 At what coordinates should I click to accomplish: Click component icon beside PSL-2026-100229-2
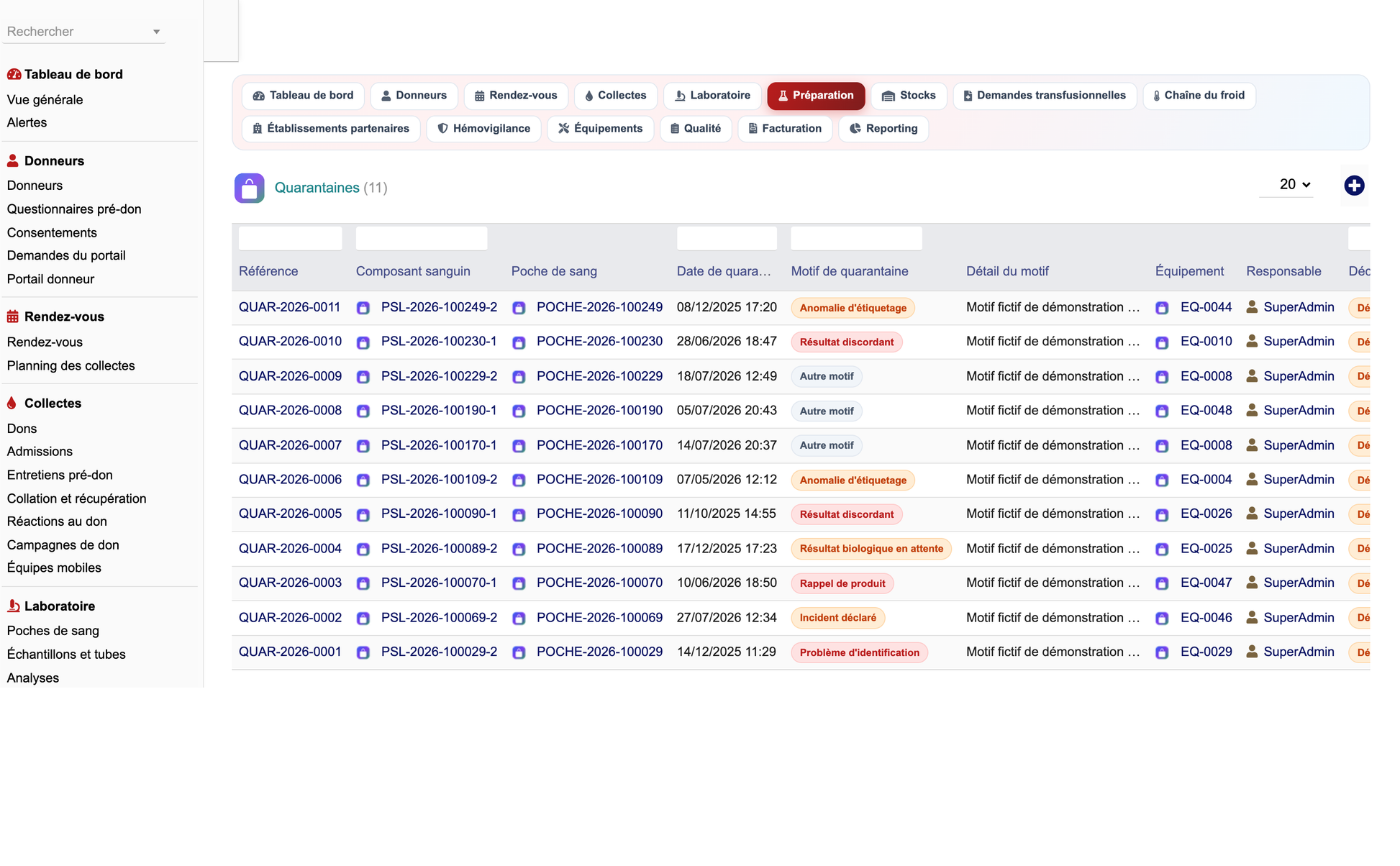coord(363,377)
